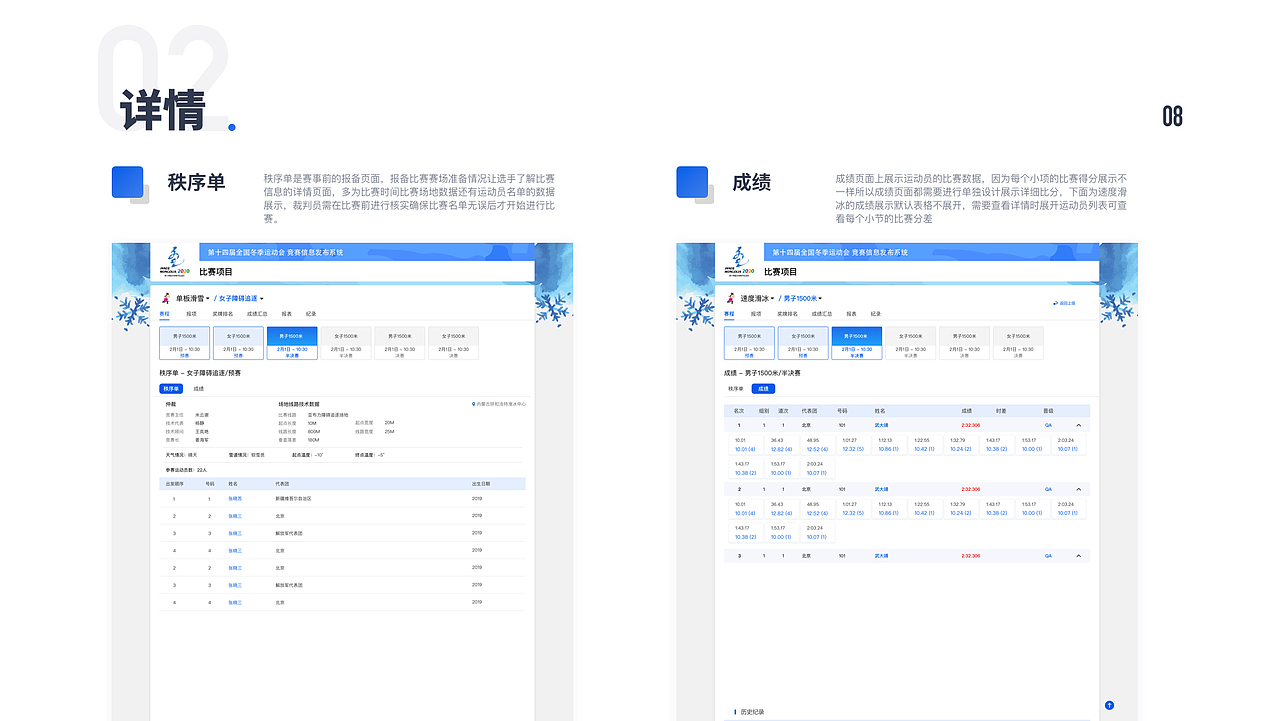
Task: Select highlighted 男子1500米 半决赛 card in left mockup
Action: (292, 343)
